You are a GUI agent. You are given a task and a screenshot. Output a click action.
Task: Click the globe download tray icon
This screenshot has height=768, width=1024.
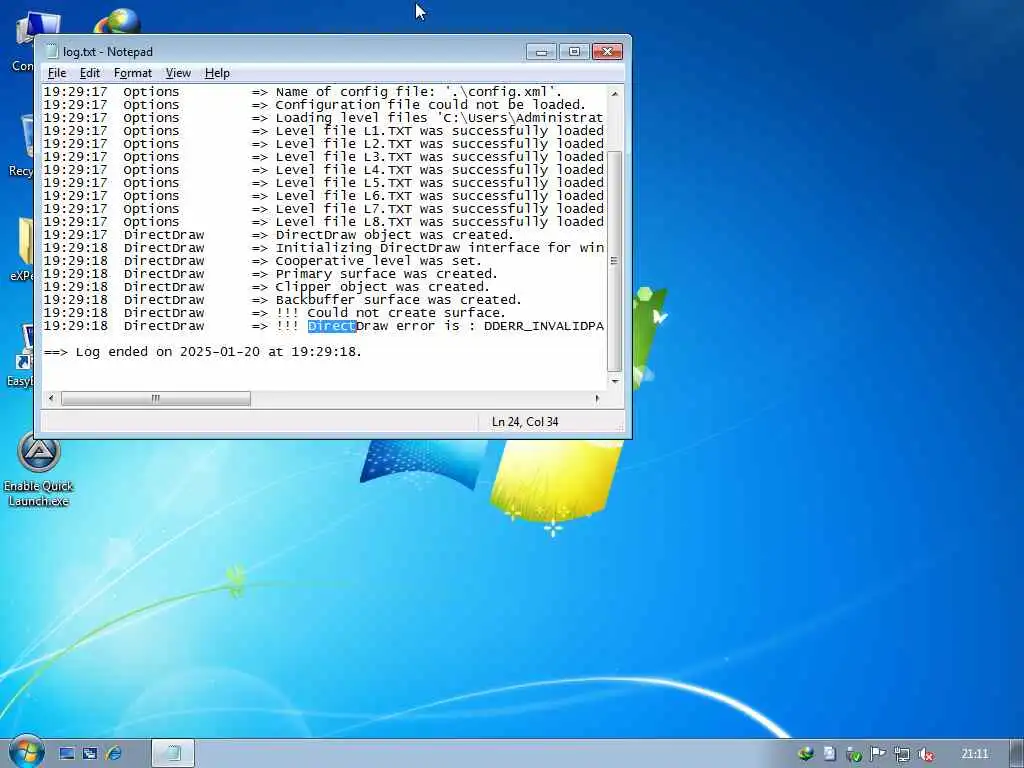[806, 754]
